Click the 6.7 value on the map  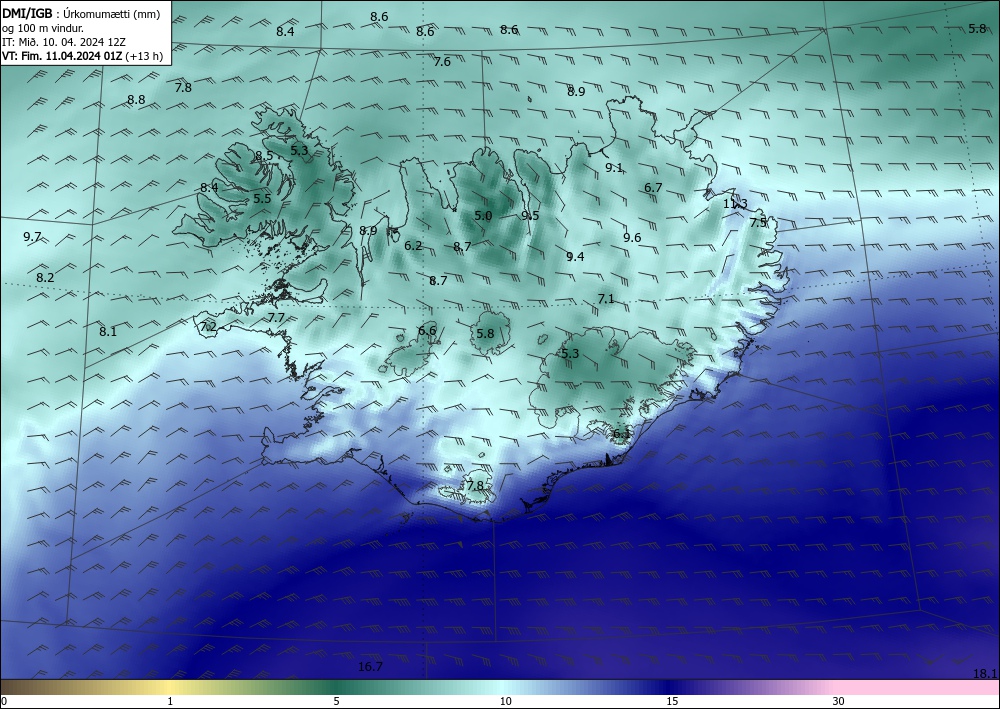coord(653,187)
